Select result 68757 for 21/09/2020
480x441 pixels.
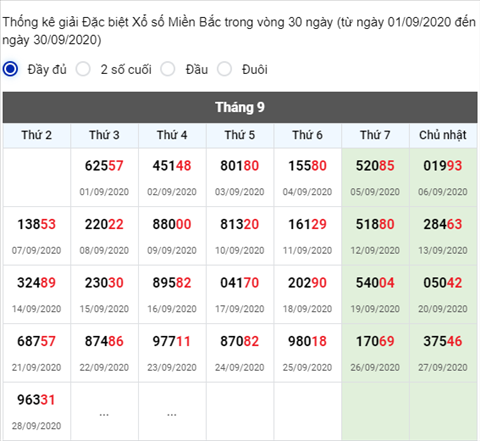click(36, 341)
